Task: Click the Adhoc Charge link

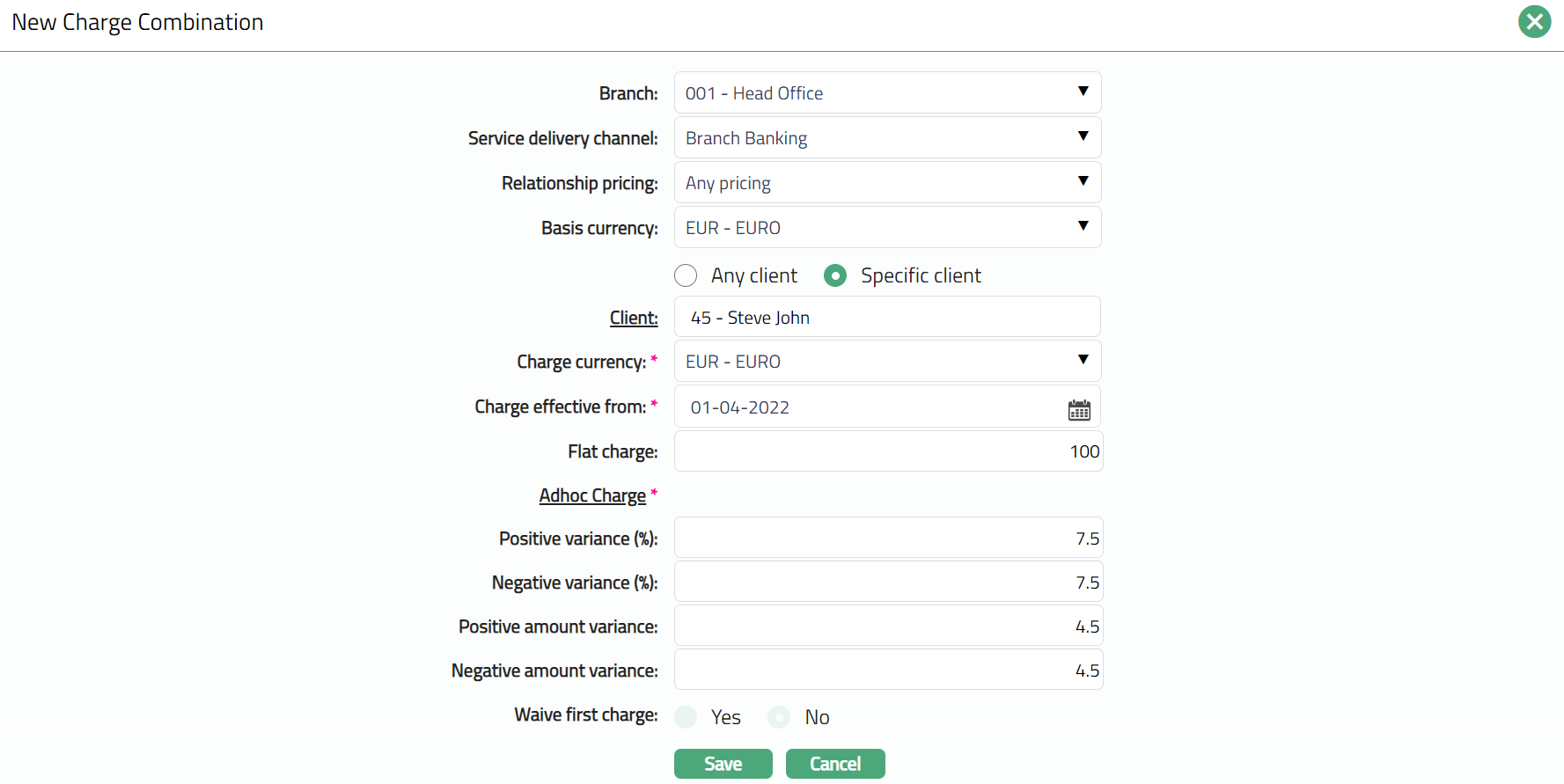Action: click(592, 495)
